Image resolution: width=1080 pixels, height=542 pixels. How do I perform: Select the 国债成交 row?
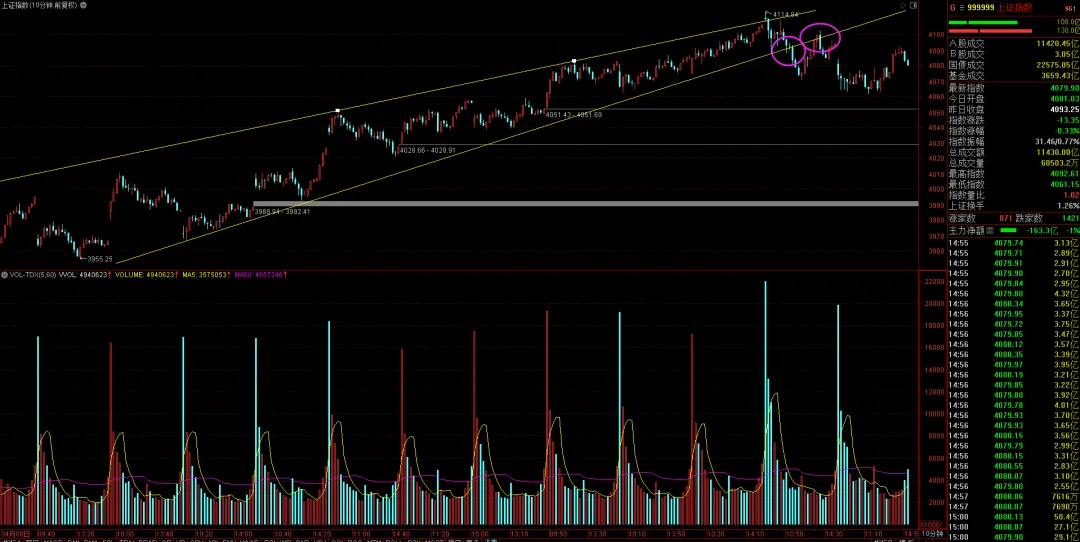[1014, 65]
